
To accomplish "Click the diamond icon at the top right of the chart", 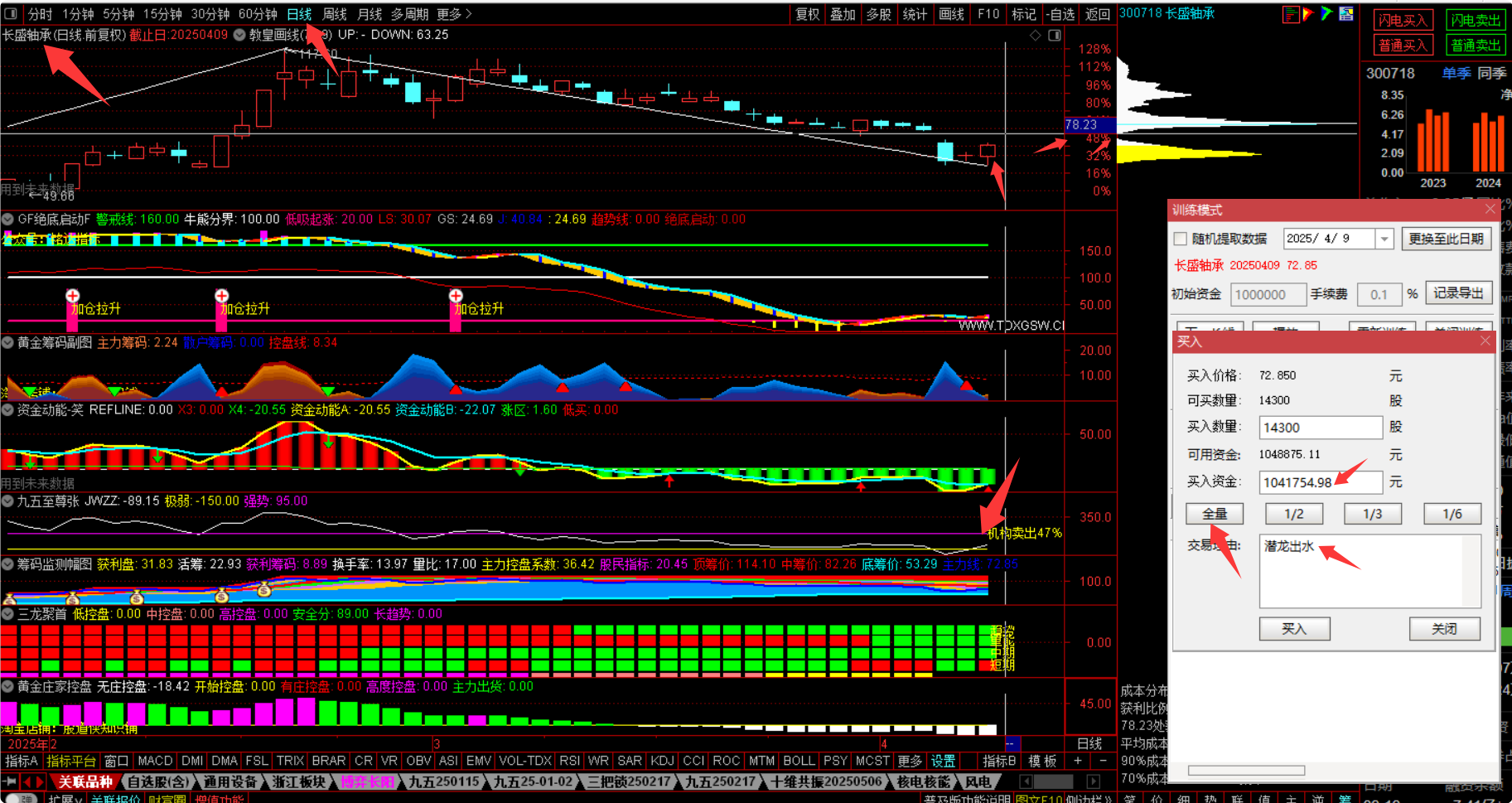I will click(1036, 35).
